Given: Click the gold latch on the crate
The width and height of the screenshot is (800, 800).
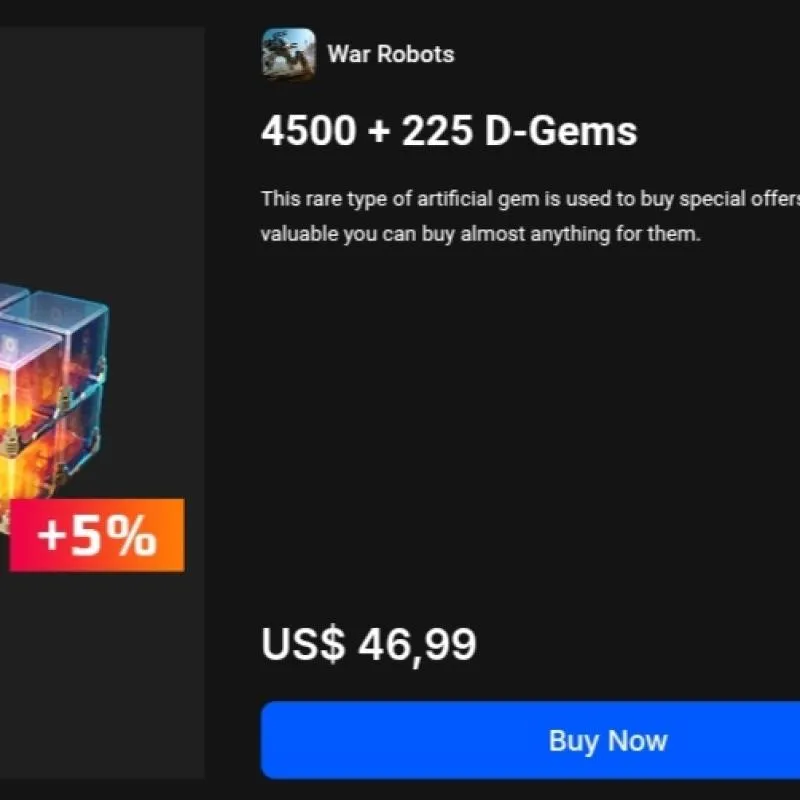Looking at the screenshot, I should click(65, 399).
